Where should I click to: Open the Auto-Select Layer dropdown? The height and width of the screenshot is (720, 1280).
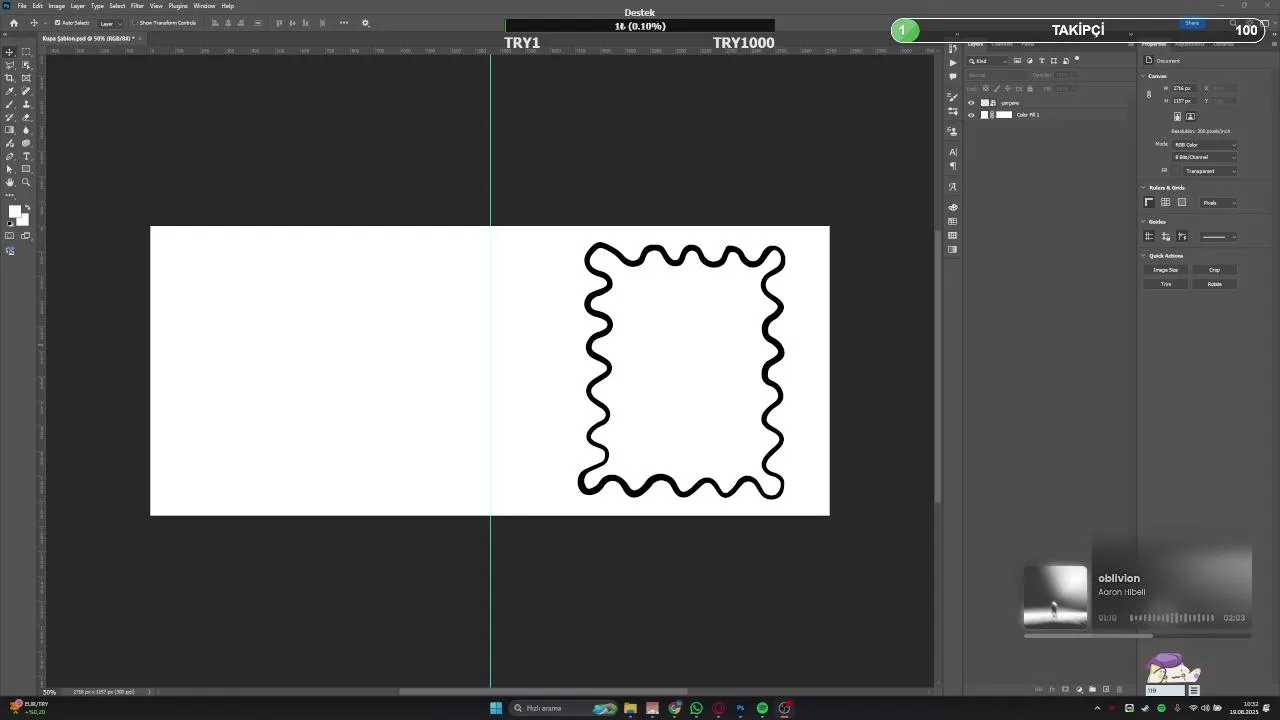pyautogui.click(x=110, y=23)
